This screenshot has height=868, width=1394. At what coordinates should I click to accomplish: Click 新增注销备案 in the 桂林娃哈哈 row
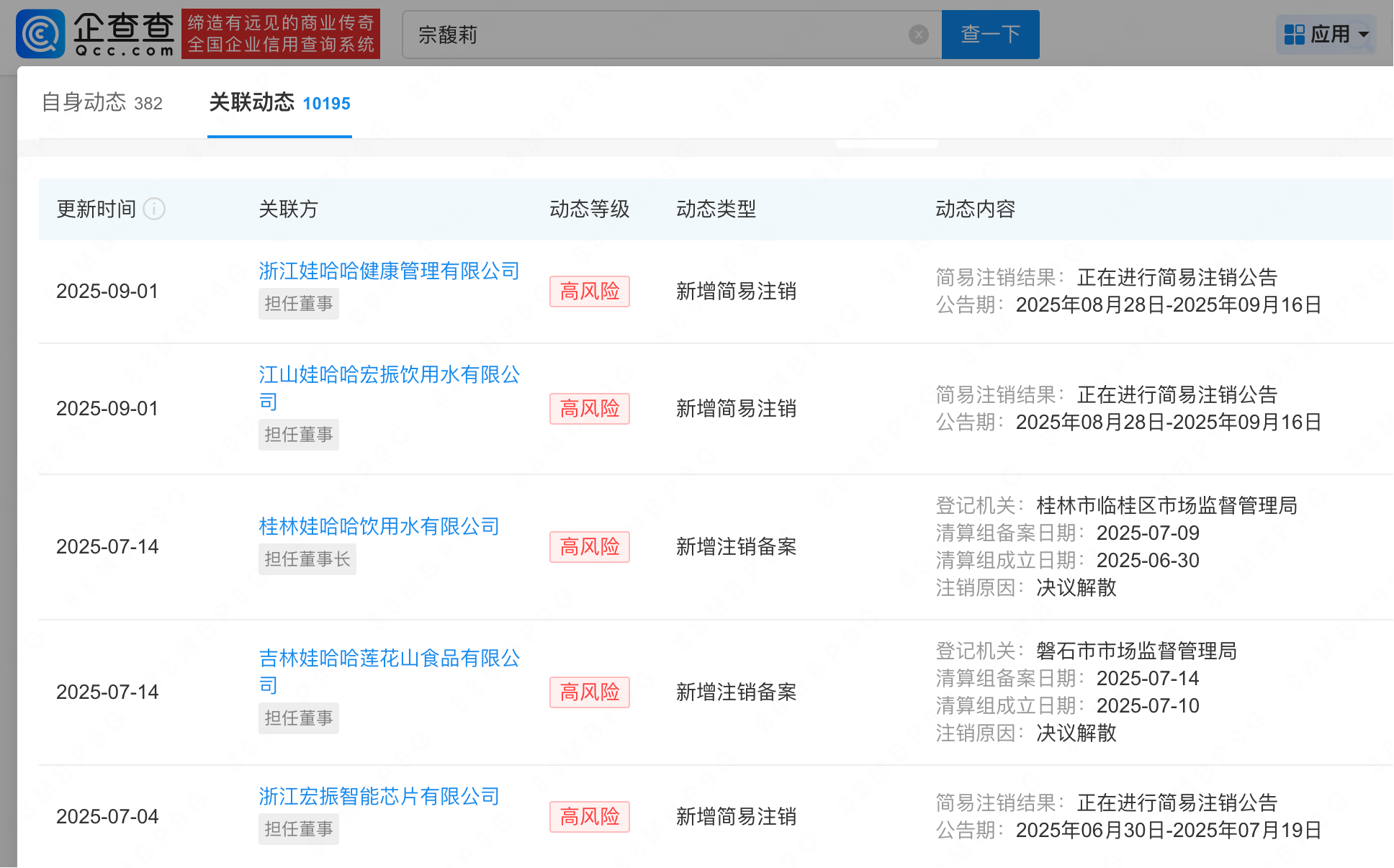point(736,547)
